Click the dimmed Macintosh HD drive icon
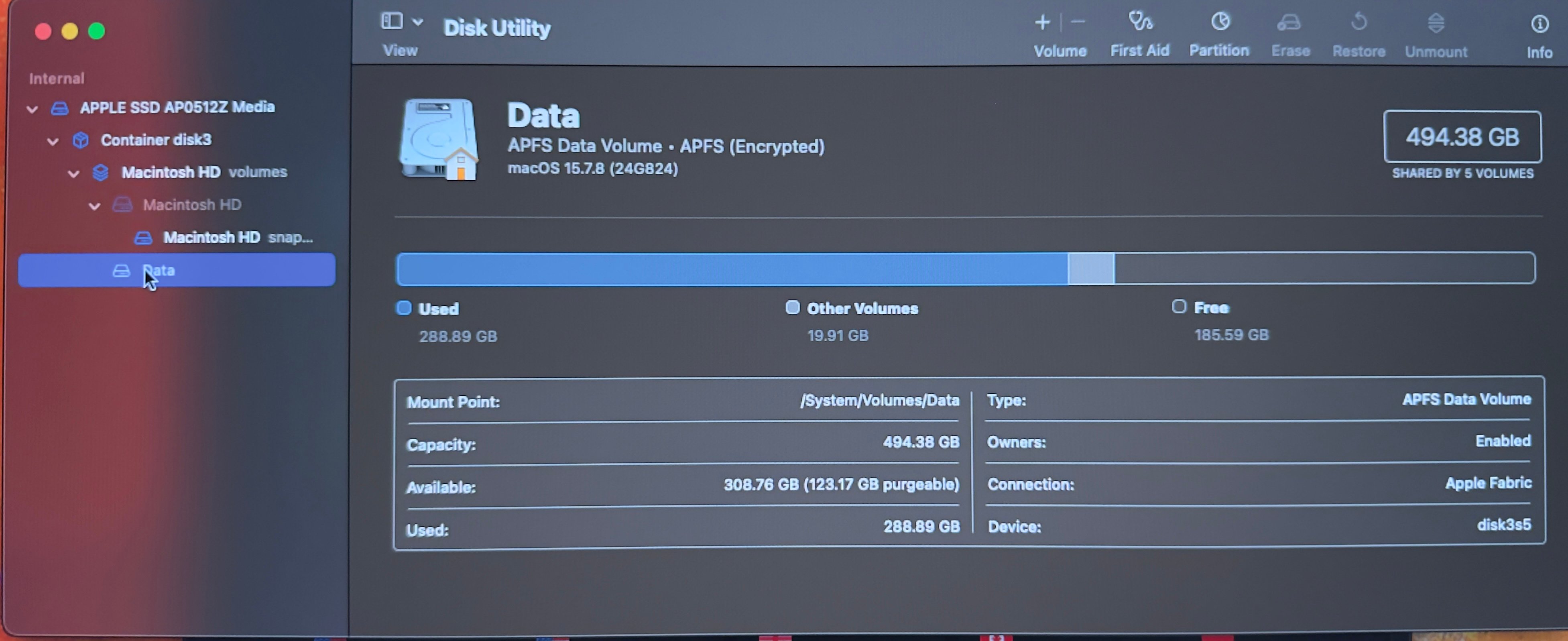 122,205
